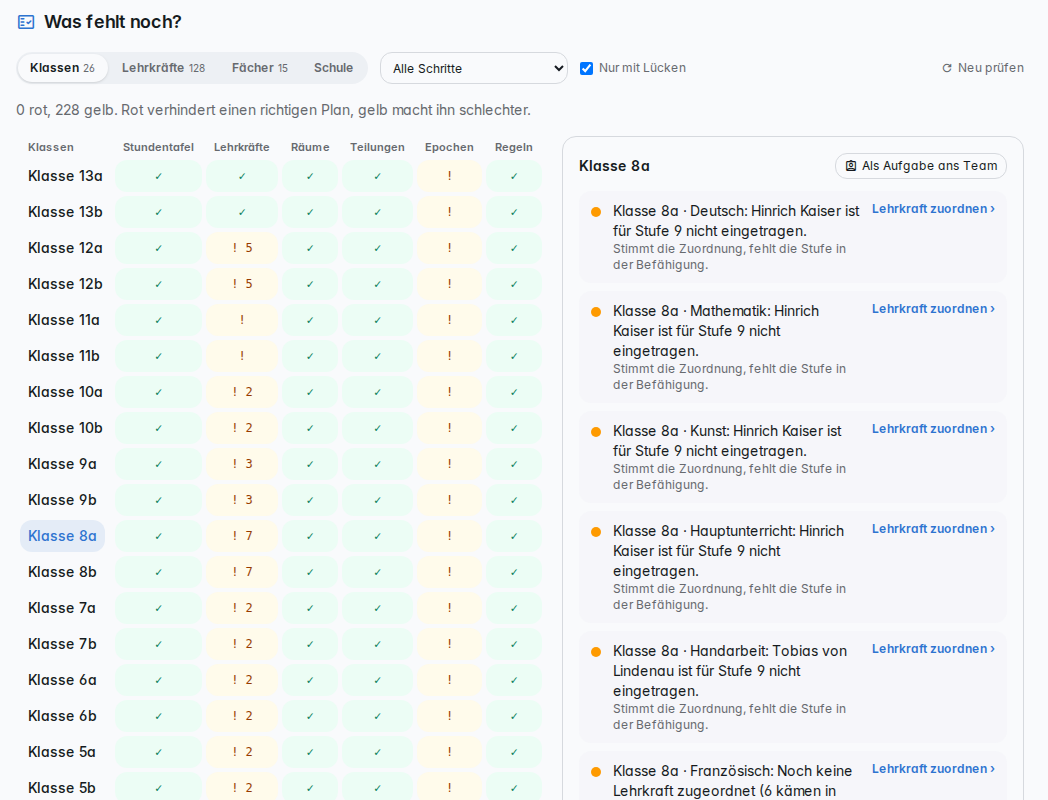Click 'Lehrkraft zuordnen' for the Mathematik issue
The width and height of the screenshot is (1048, 800).
click(933, 309)
